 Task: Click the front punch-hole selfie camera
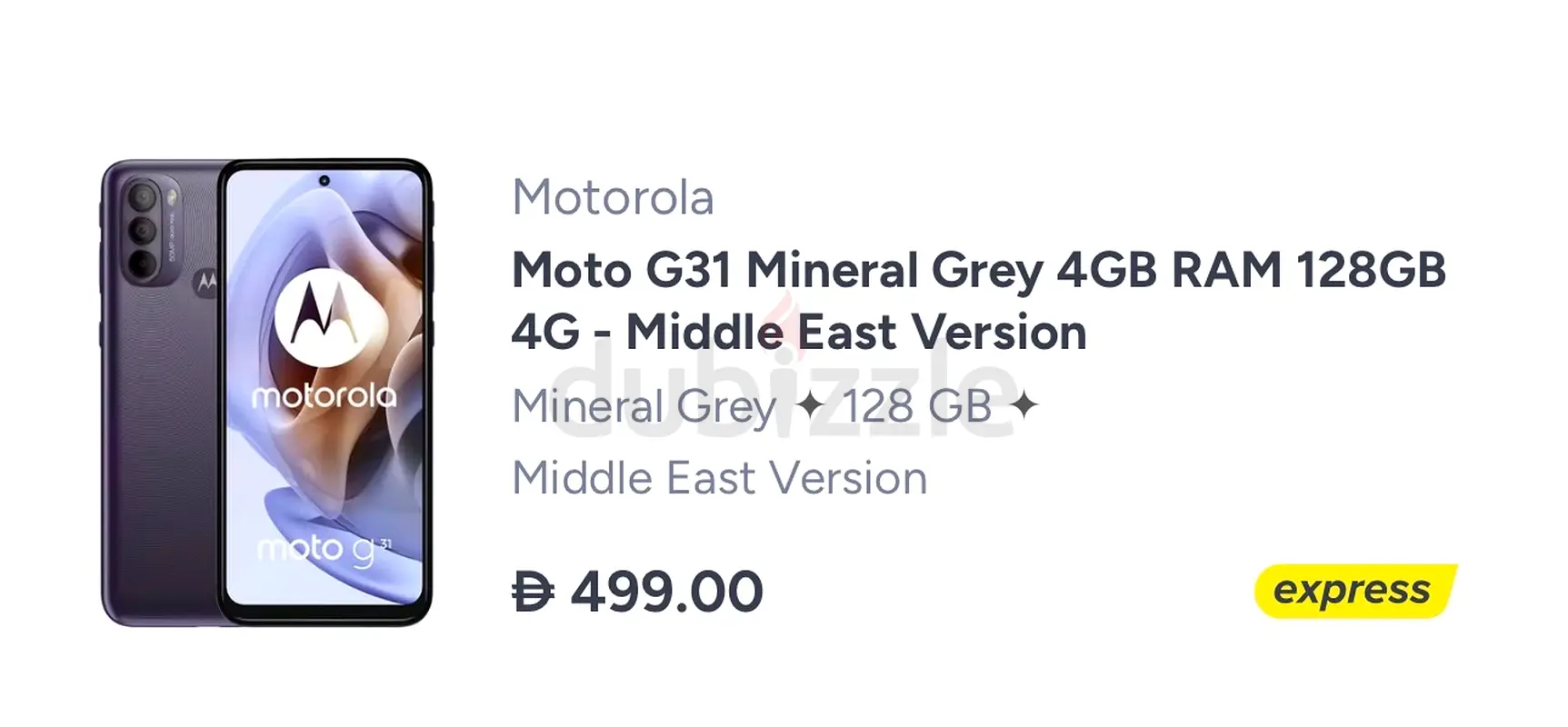[x=324, y=182]
